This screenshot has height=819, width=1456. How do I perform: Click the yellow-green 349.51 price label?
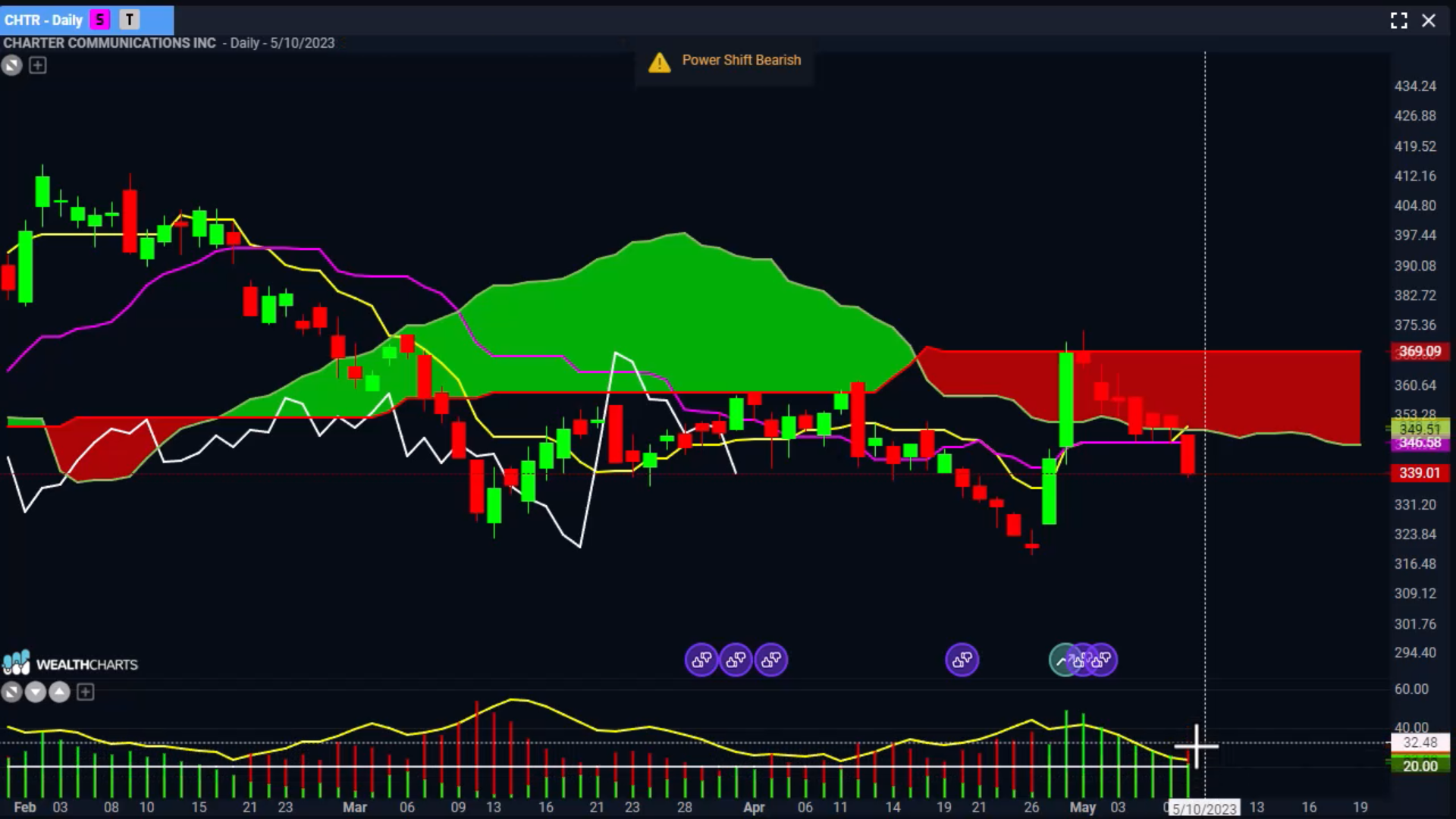click(x=1420, y=429)
